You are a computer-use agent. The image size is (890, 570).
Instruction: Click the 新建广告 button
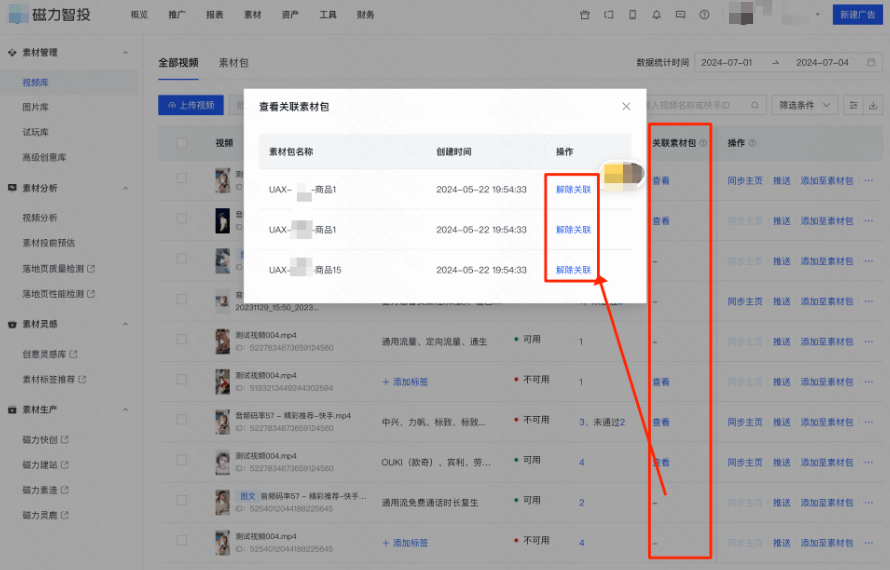[858, 15]
